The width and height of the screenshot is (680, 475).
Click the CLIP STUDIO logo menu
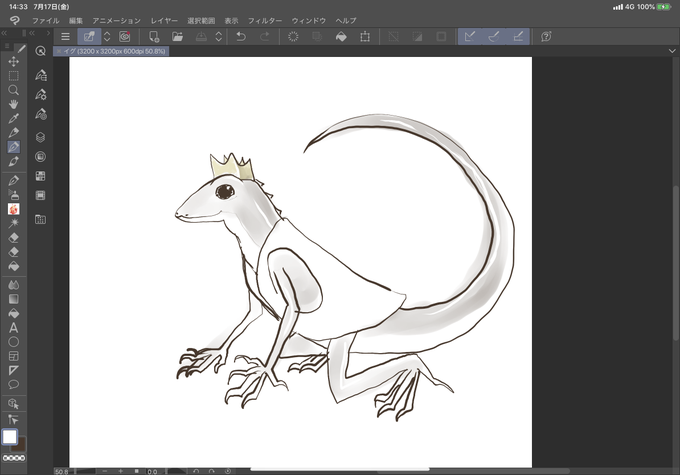(x=15, y=20)
